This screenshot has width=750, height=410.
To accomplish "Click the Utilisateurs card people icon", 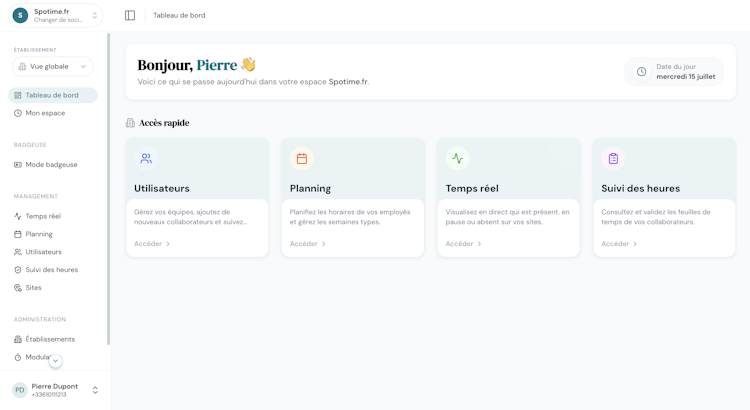I will pyautogui.click(x=146, y=158).
